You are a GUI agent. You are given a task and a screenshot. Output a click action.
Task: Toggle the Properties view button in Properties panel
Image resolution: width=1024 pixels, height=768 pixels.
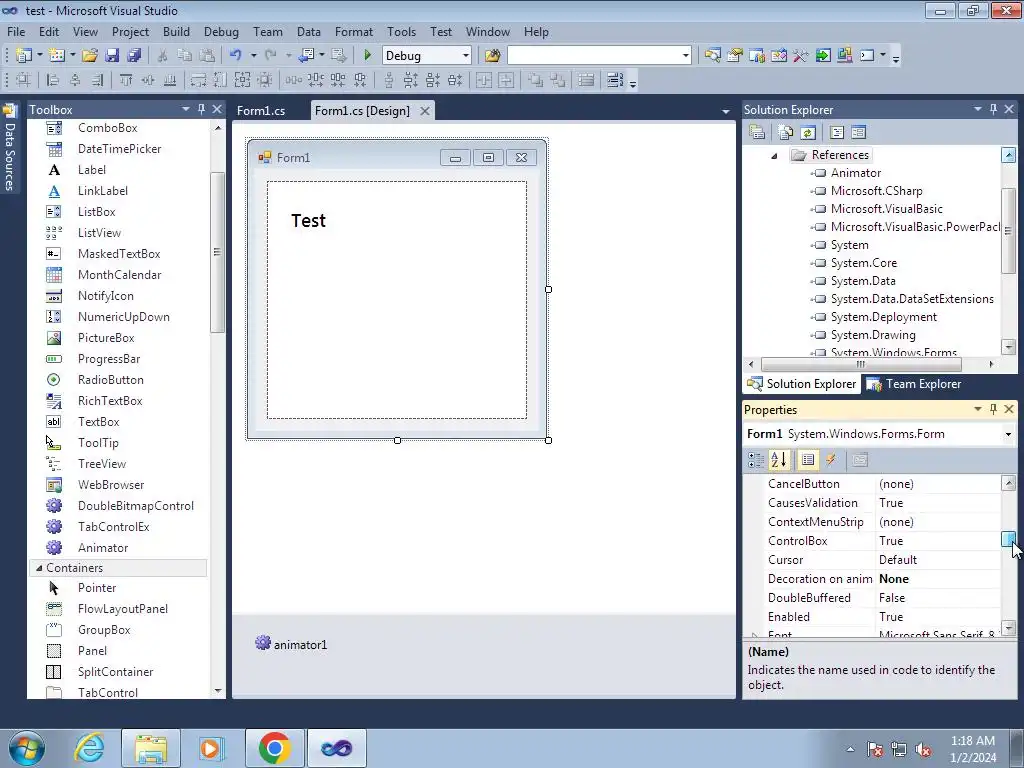pyautogui.click(x=808, y=460)
